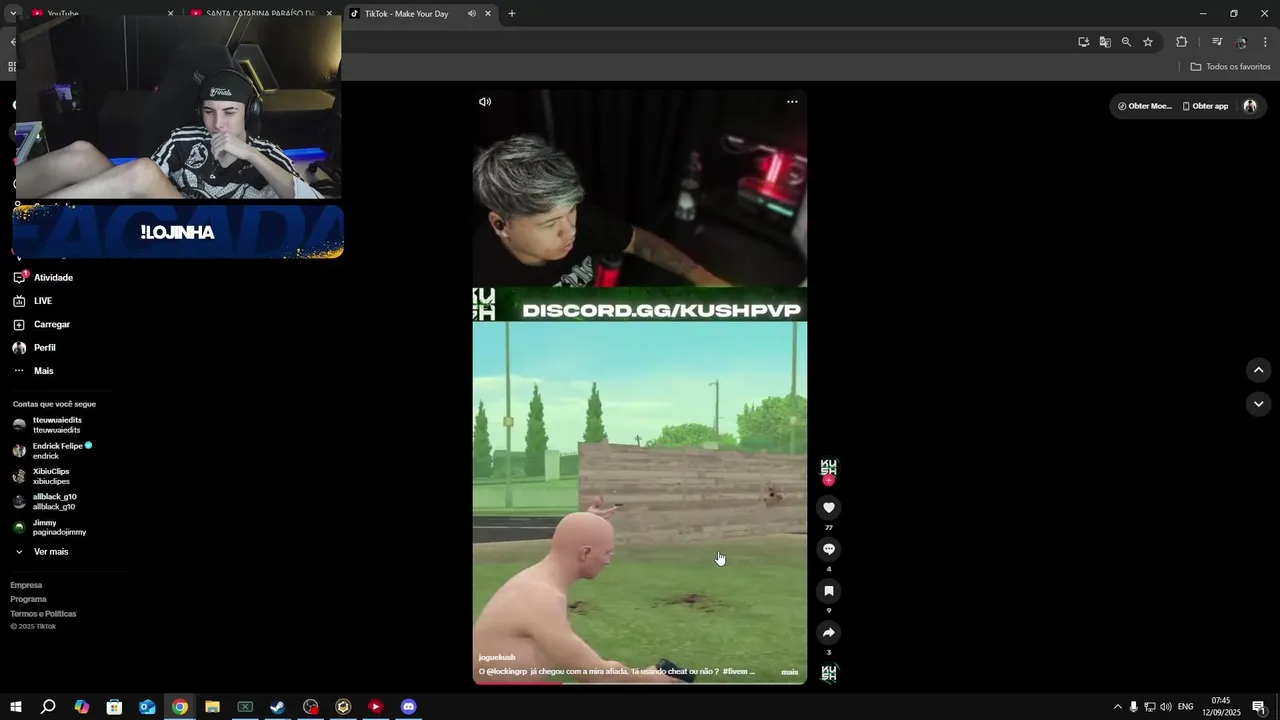Screen dimensions: 1280x720
Task: Seek the video progress bar at bottom
Action: (640, 683)
